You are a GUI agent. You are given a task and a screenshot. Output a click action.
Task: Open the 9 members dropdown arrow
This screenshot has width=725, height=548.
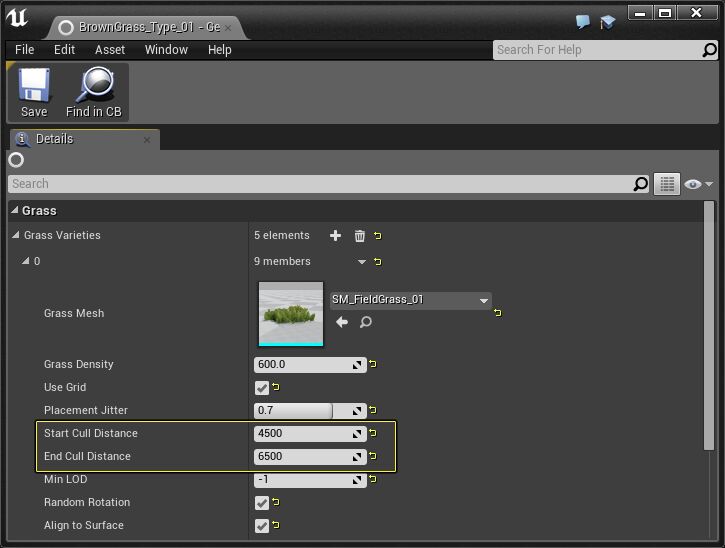(x=362, y=262)
